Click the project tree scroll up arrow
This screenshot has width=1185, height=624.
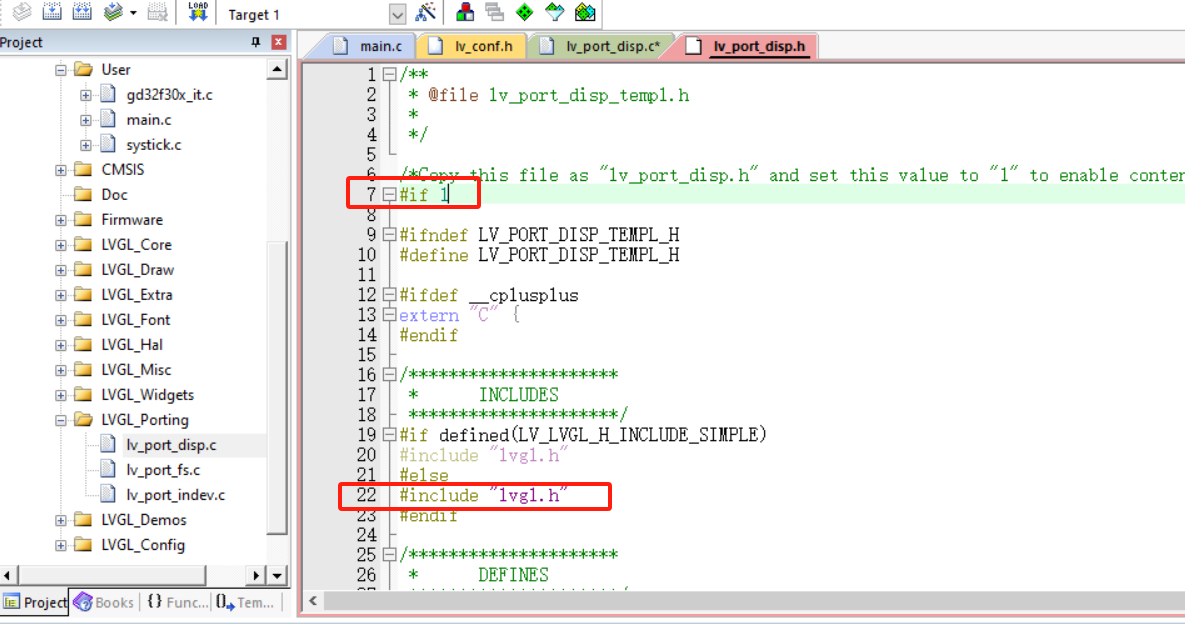point(277,70)
